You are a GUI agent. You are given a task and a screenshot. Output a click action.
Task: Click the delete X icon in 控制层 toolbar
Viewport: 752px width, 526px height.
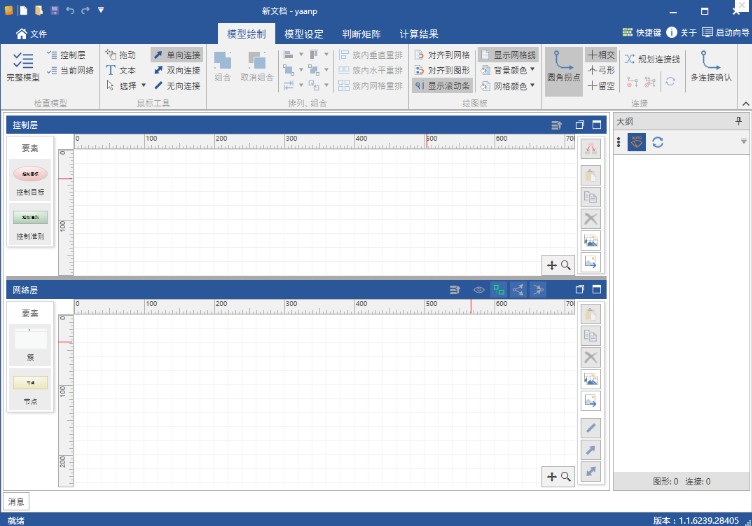click(x=591, y=219)
